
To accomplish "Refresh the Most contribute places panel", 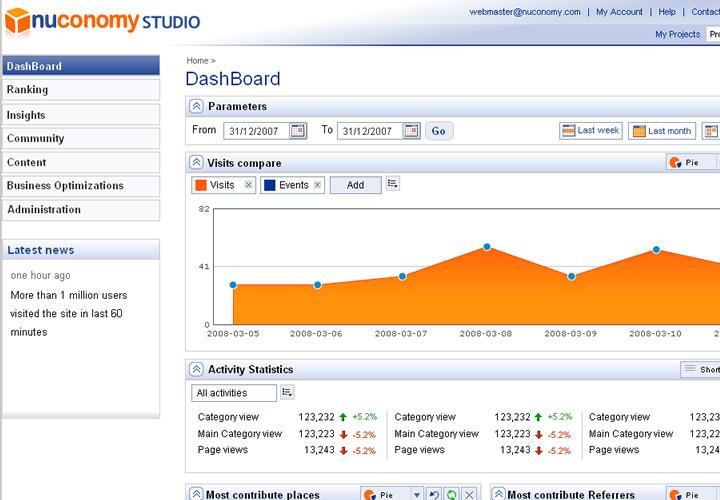I will click(451, 494).
